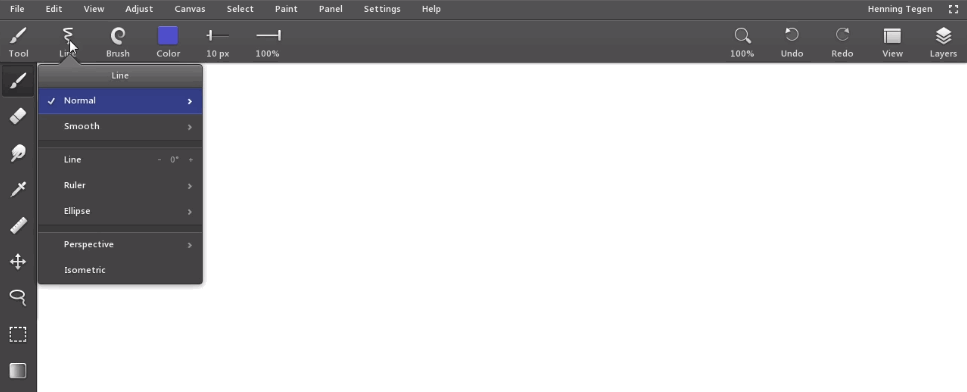Choose the Lasso selection tool

[18, 298]
